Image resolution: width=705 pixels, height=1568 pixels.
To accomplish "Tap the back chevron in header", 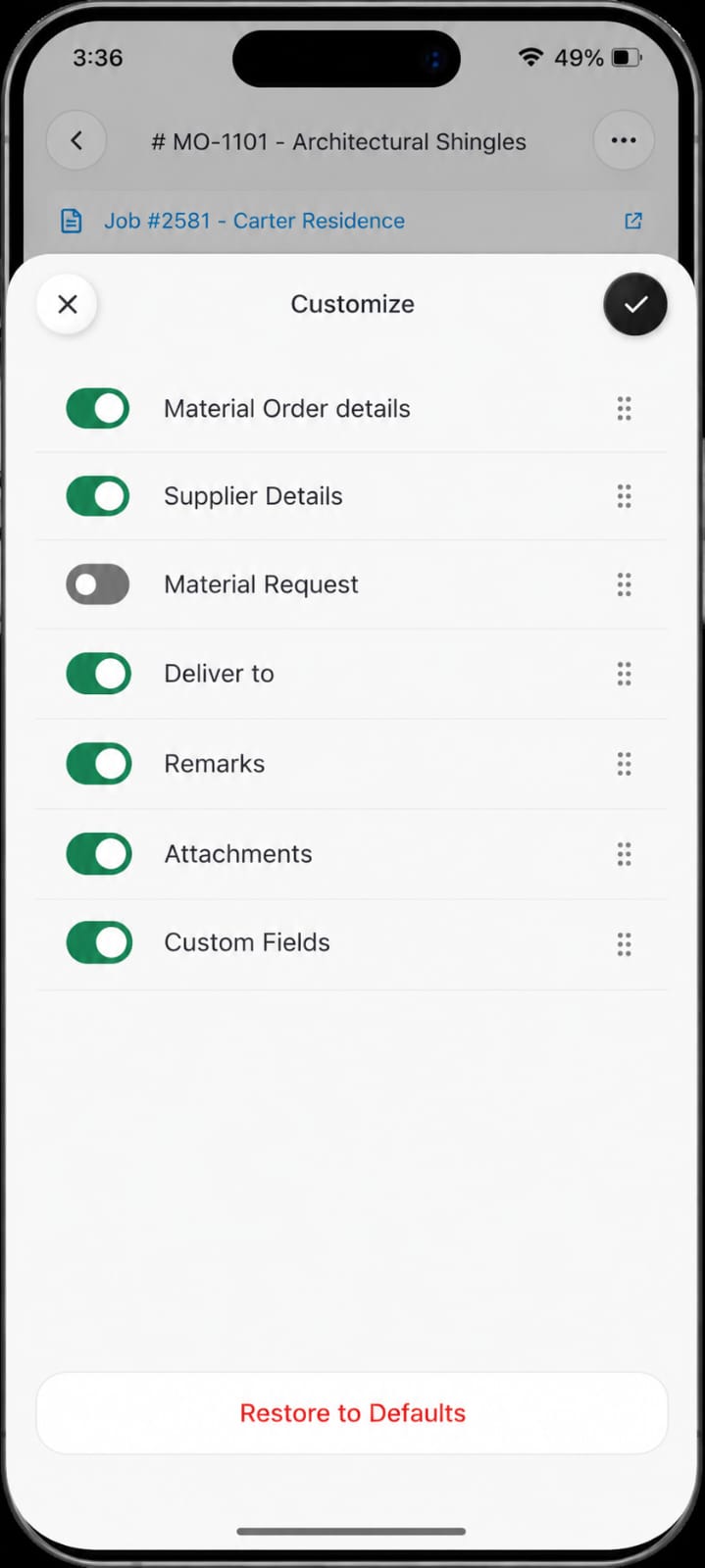I will [x=76, y=140].
